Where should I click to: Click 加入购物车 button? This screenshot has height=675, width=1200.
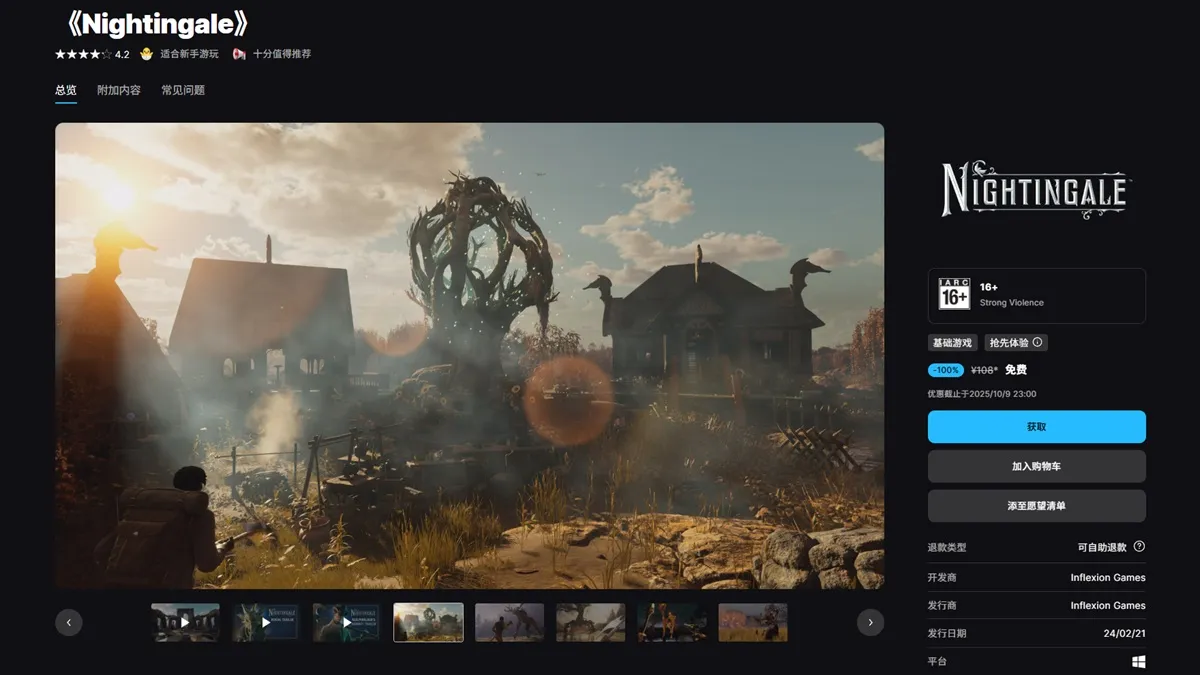(x=1036, y=466)
